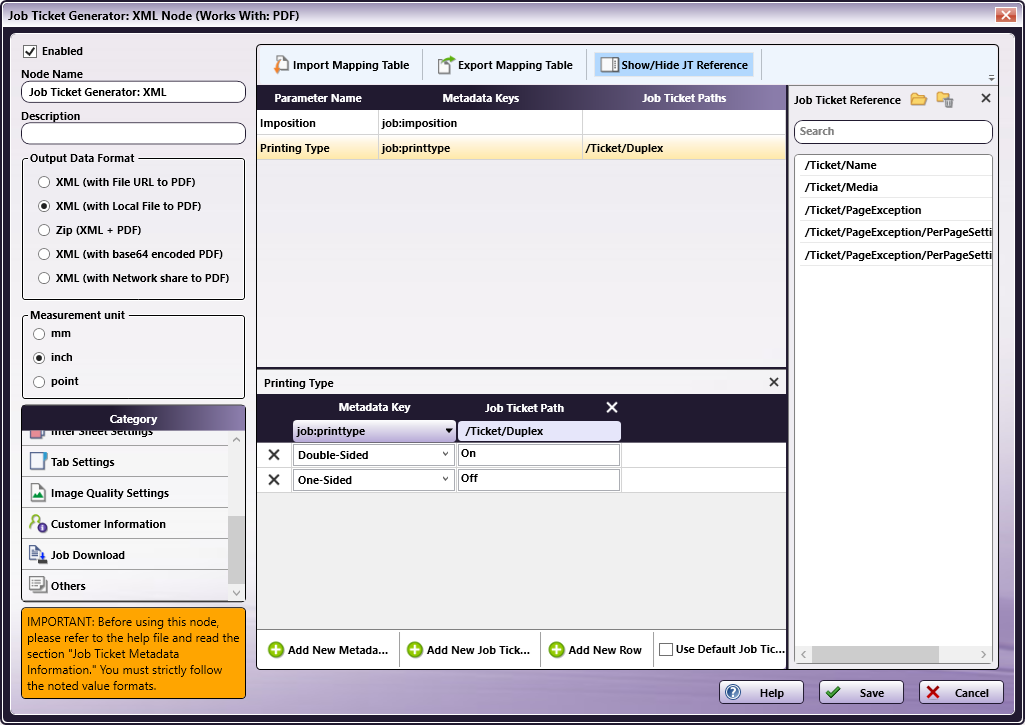Open job ticket reference folder icon

(918, 99)
